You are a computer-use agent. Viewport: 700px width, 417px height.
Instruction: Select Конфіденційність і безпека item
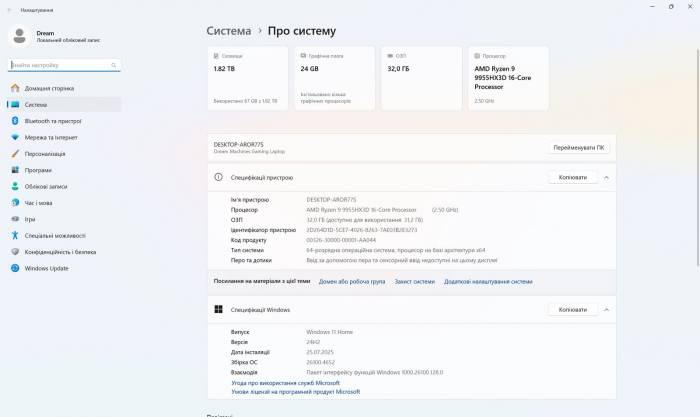(64, 252)
